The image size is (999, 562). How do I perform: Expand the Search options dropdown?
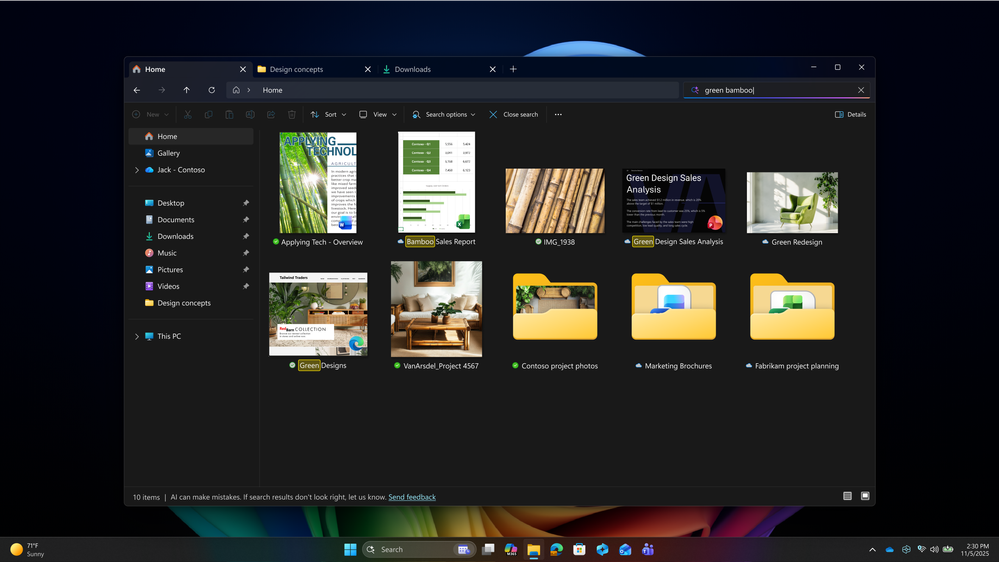[x=443, y=115]
